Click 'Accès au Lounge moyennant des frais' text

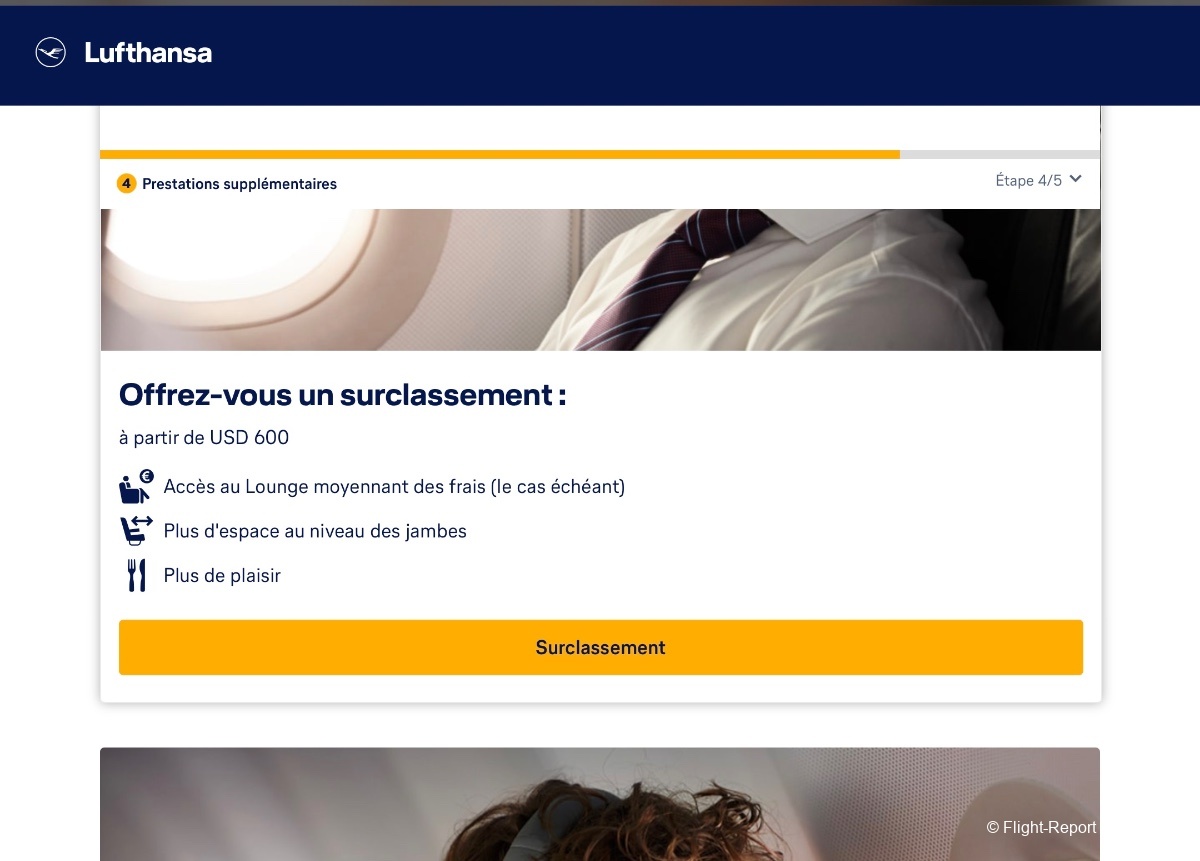394,487
